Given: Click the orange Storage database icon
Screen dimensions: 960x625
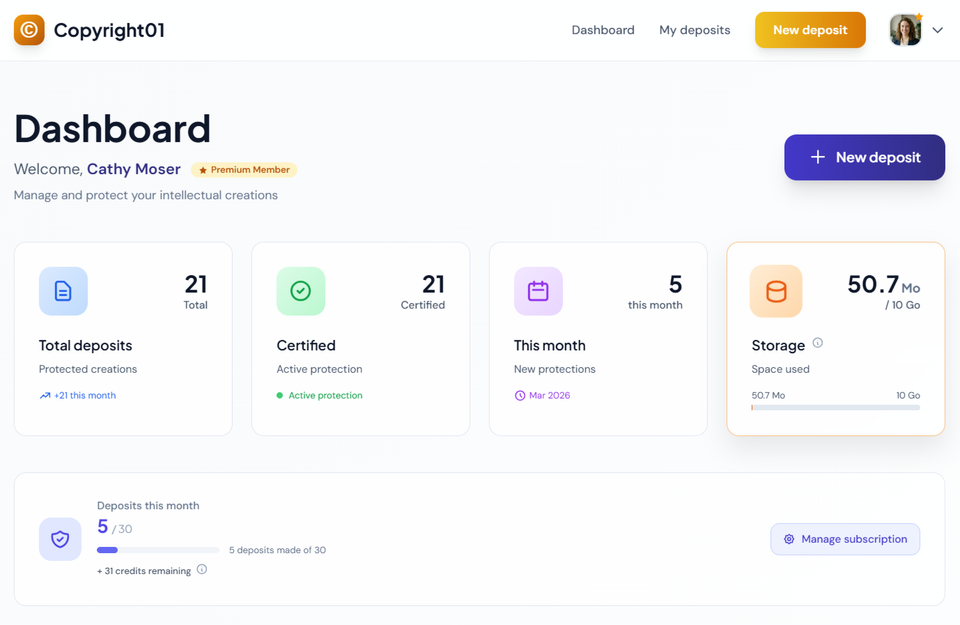Looking at the screenshot, I should [775, 291].
